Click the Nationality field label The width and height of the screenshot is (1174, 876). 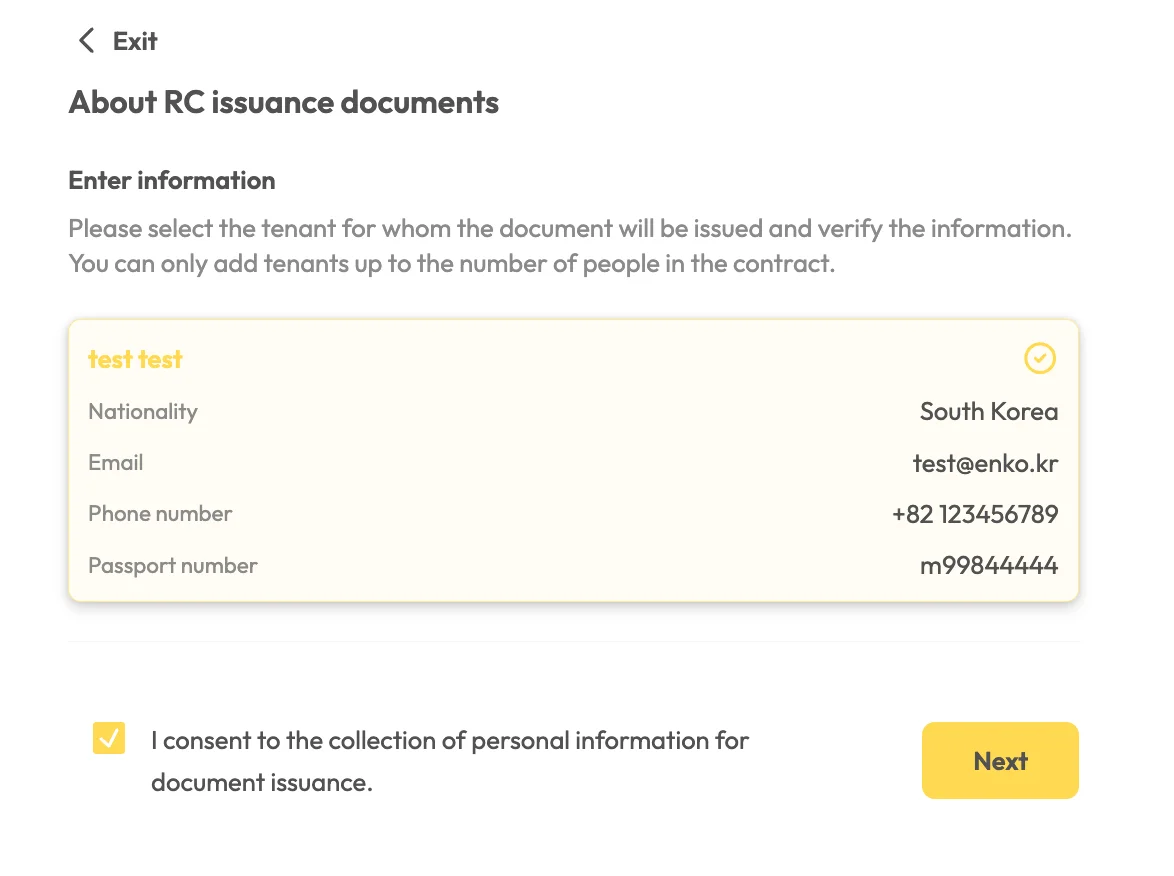click(143, 412)
